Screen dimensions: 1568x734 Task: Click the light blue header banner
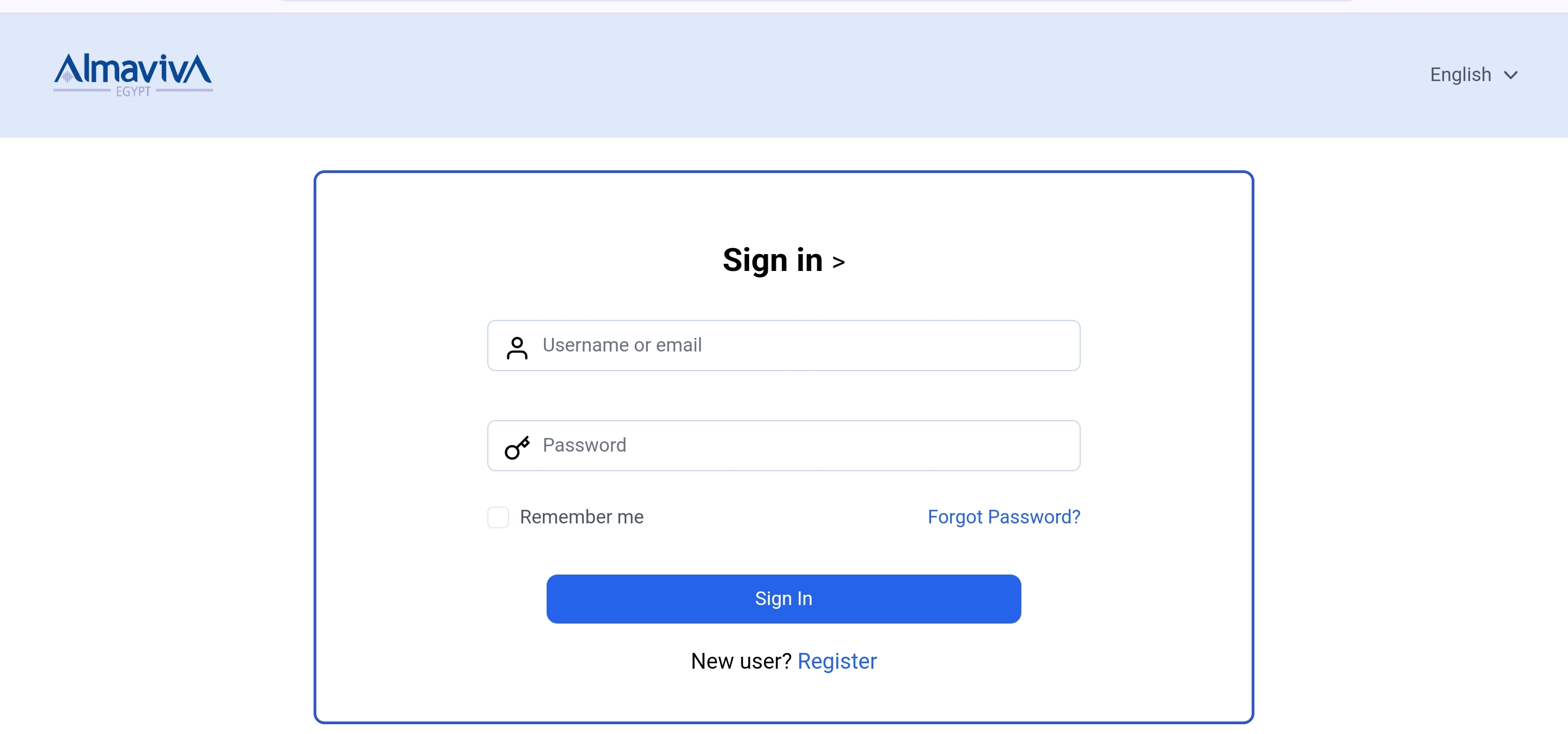(783, 76)
